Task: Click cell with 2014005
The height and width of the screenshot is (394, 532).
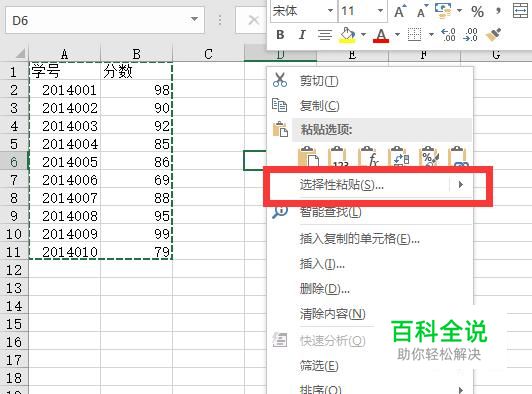Action: pyautogui.click(x=65, y=162)
